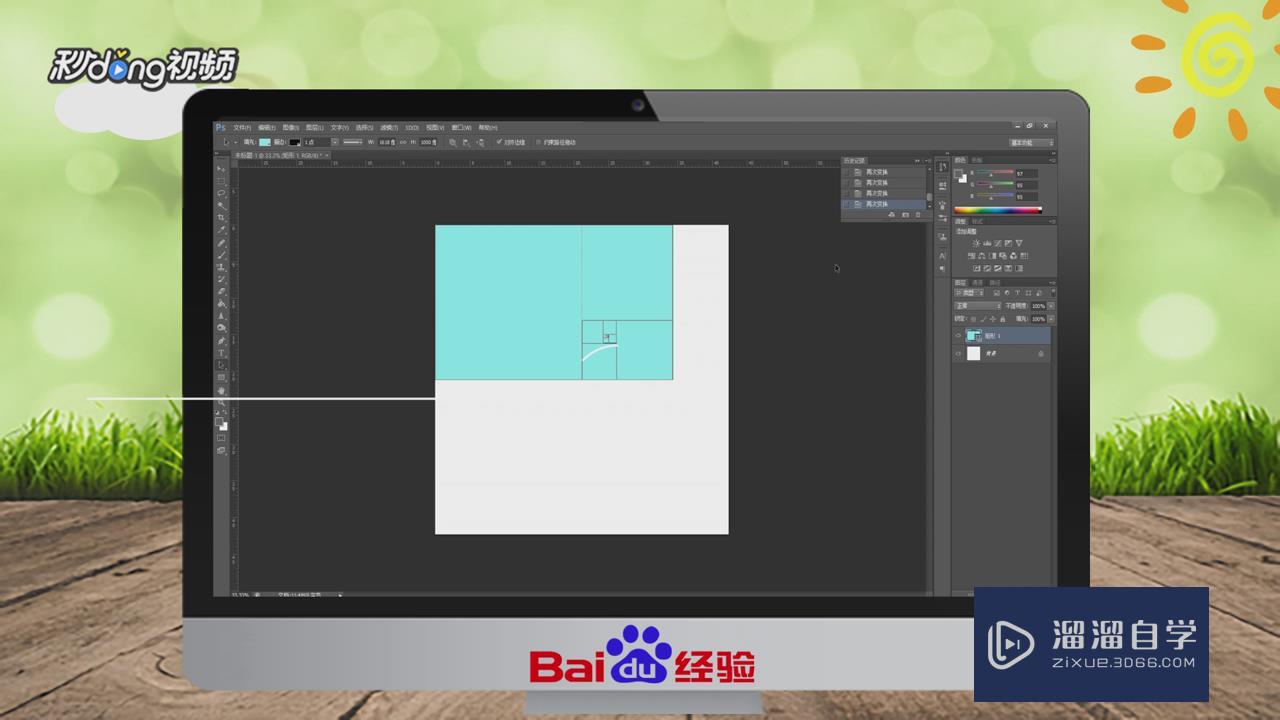Switch to the 色板 tab
1280x720 pixels.
coord(977,160)
